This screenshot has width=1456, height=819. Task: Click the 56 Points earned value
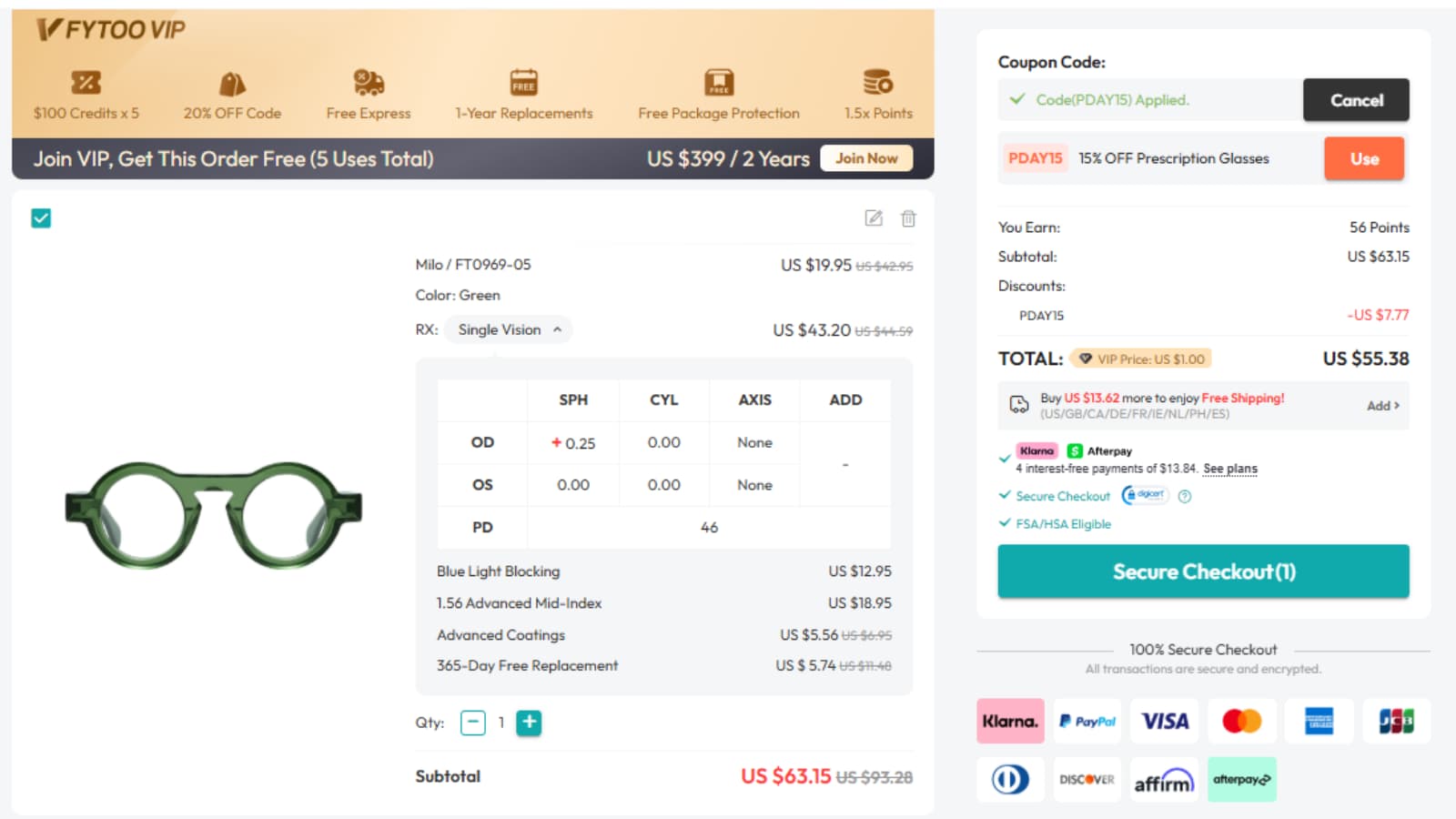[x=1380, y=227]
